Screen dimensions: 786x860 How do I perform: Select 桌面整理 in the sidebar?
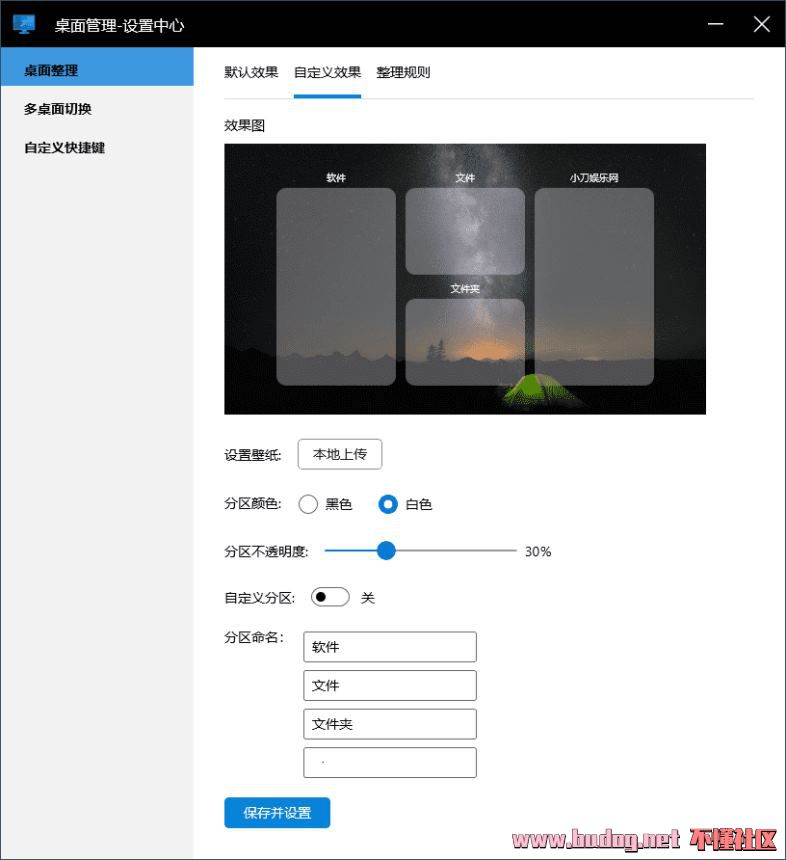(96, 71)
